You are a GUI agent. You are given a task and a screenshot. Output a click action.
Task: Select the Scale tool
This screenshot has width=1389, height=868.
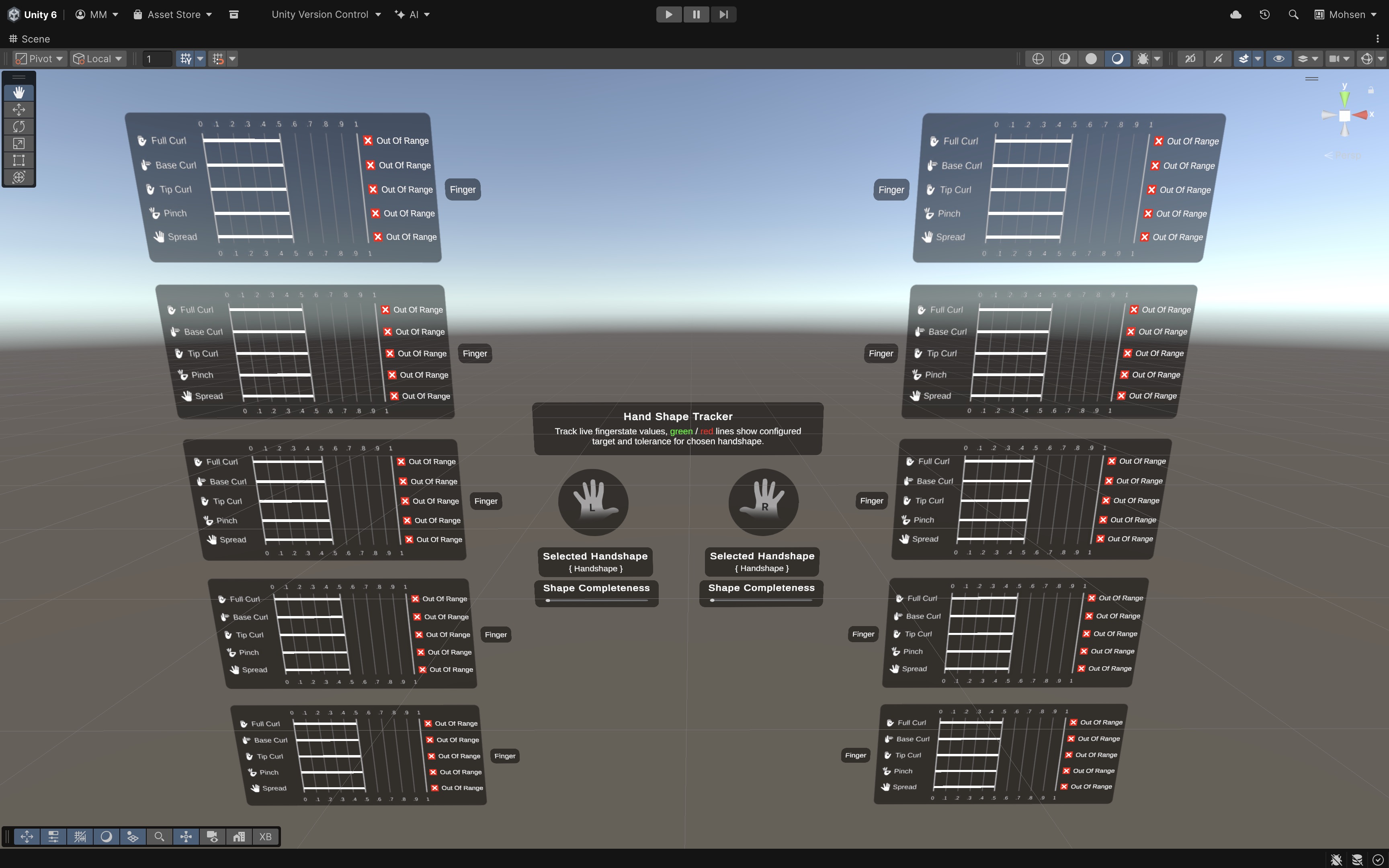[19, 143]
